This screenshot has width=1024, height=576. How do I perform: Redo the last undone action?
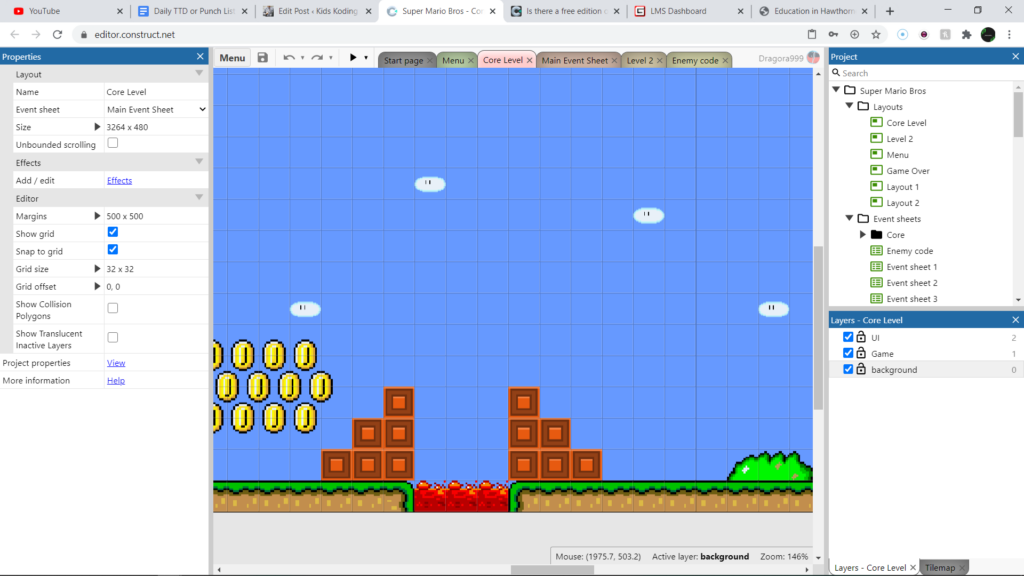pyautogui.click(x=317, y=57)
